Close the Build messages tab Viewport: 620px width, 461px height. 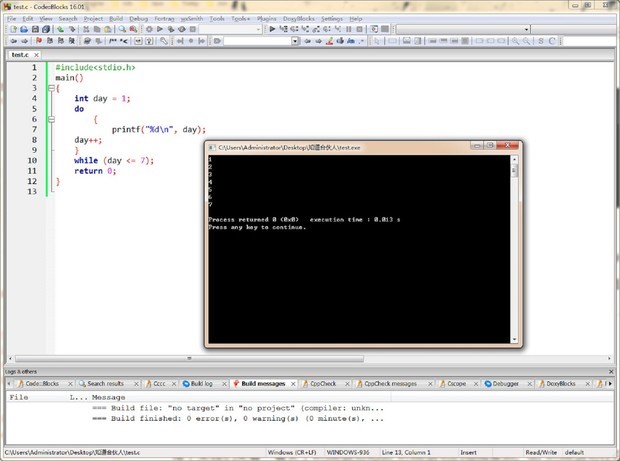click(293, 384)
